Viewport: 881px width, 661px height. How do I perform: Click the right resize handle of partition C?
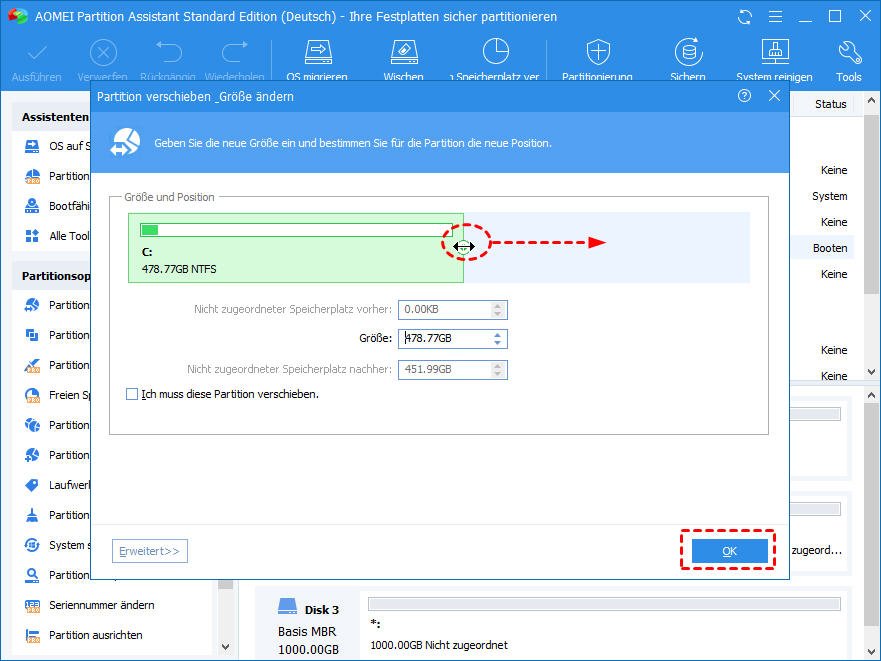[464, 246]
